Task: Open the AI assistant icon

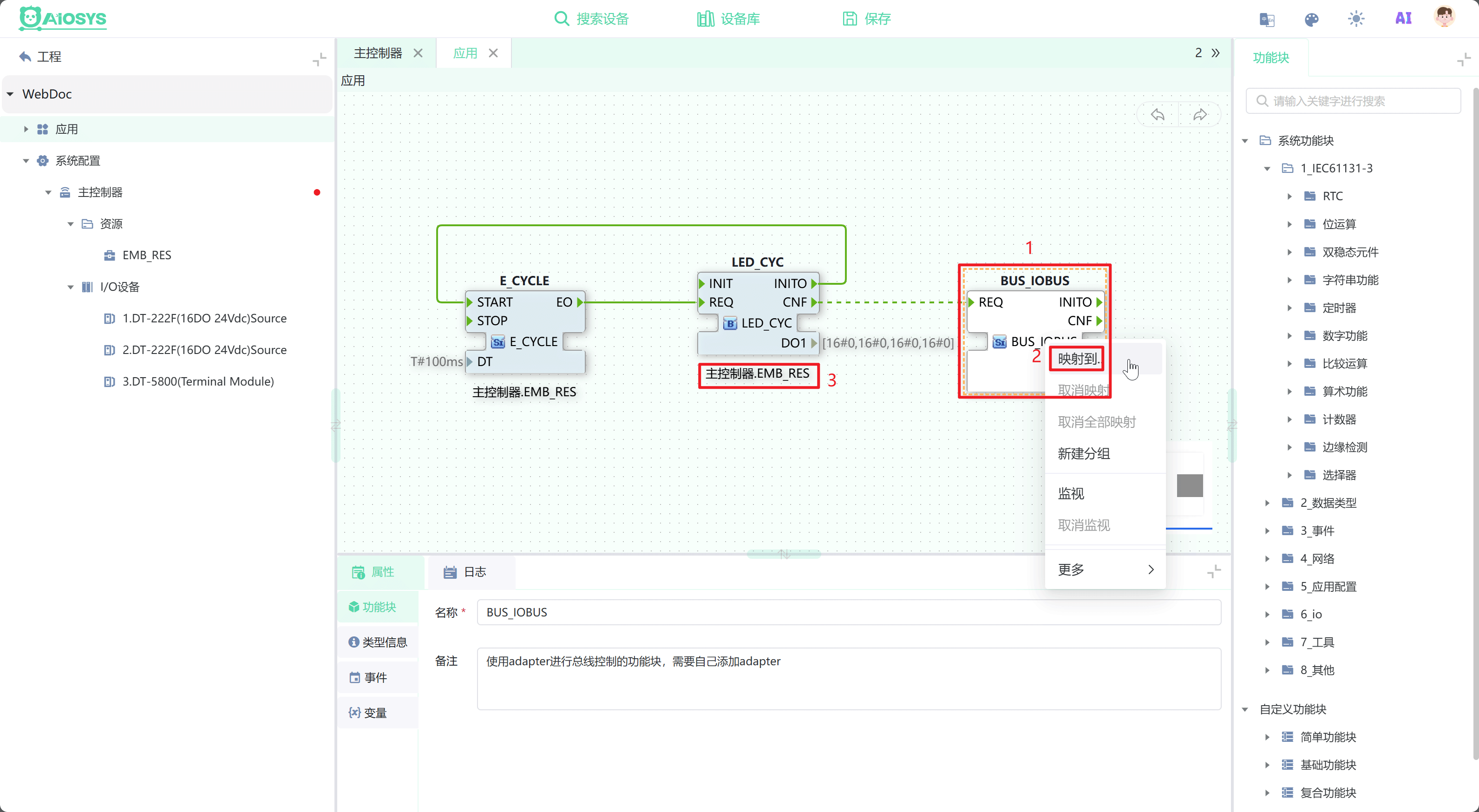Action: pyautogui.click(x=1403, y=19)
